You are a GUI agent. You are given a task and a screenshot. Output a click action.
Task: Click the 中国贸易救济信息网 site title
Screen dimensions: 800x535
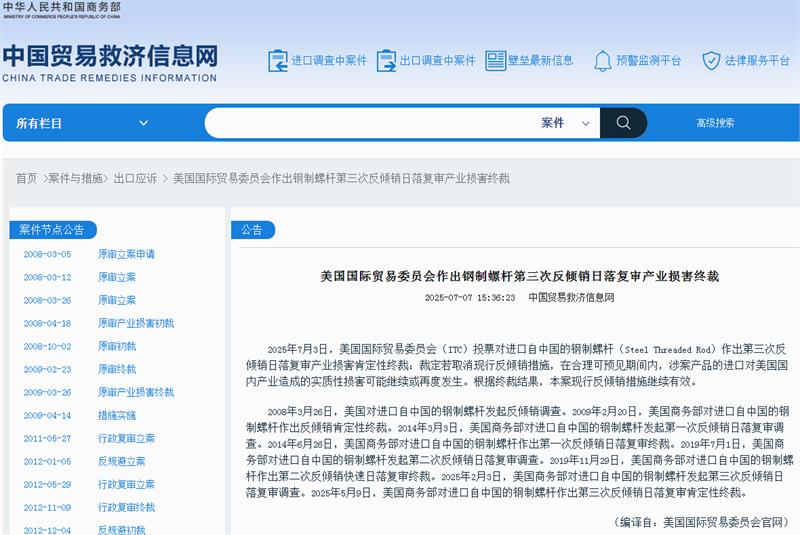[110, 56]
